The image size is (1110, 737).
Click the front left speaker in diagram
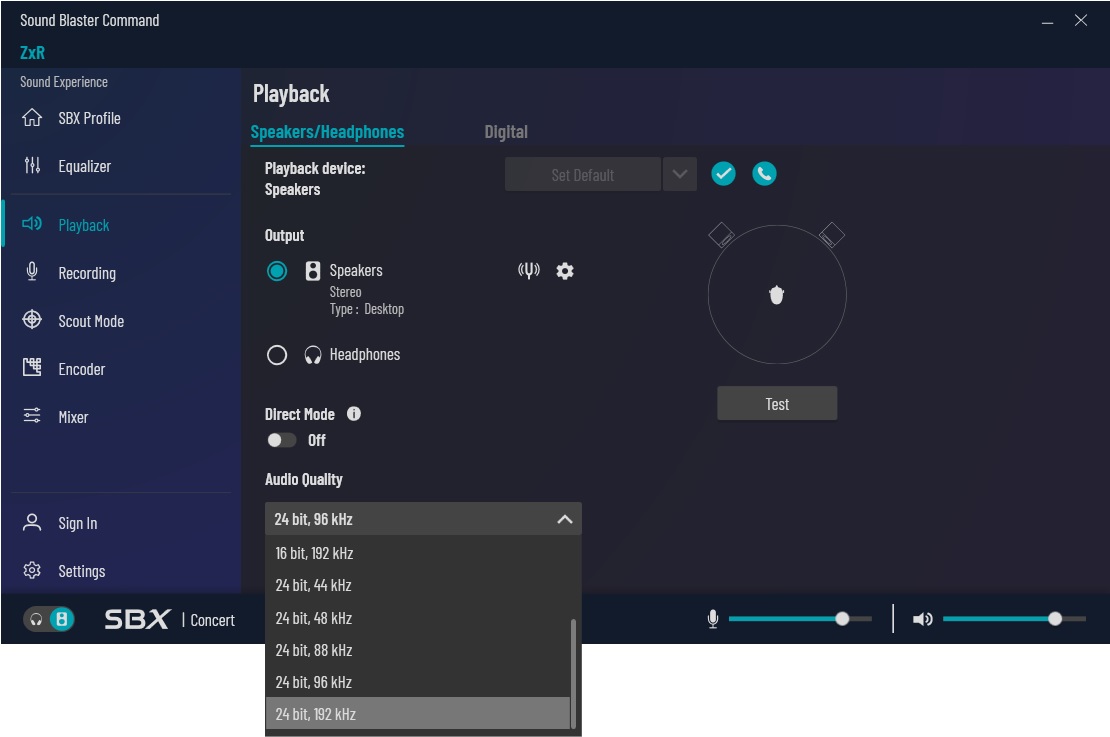pyautogui.click(x=721, y=236)
